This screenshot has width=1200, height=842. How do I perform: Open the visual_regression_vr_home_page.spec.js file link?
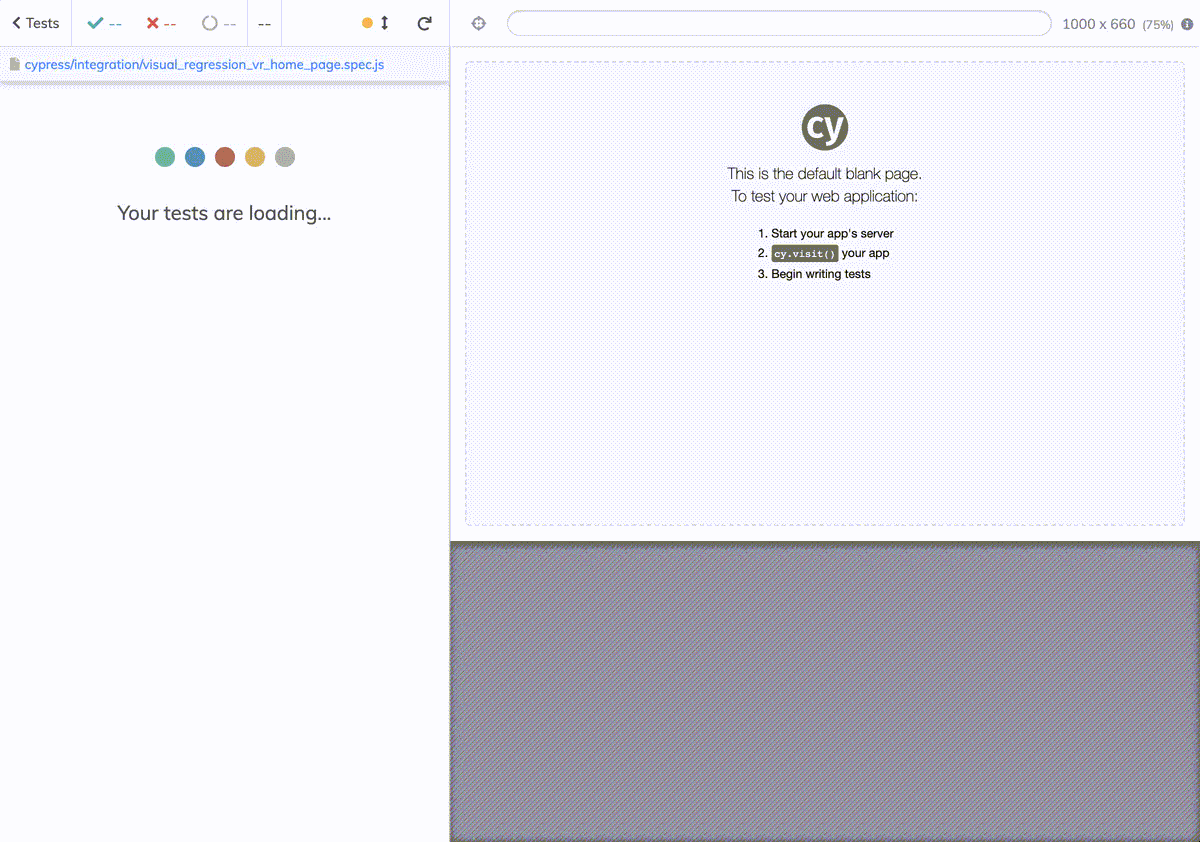[204, 64]
